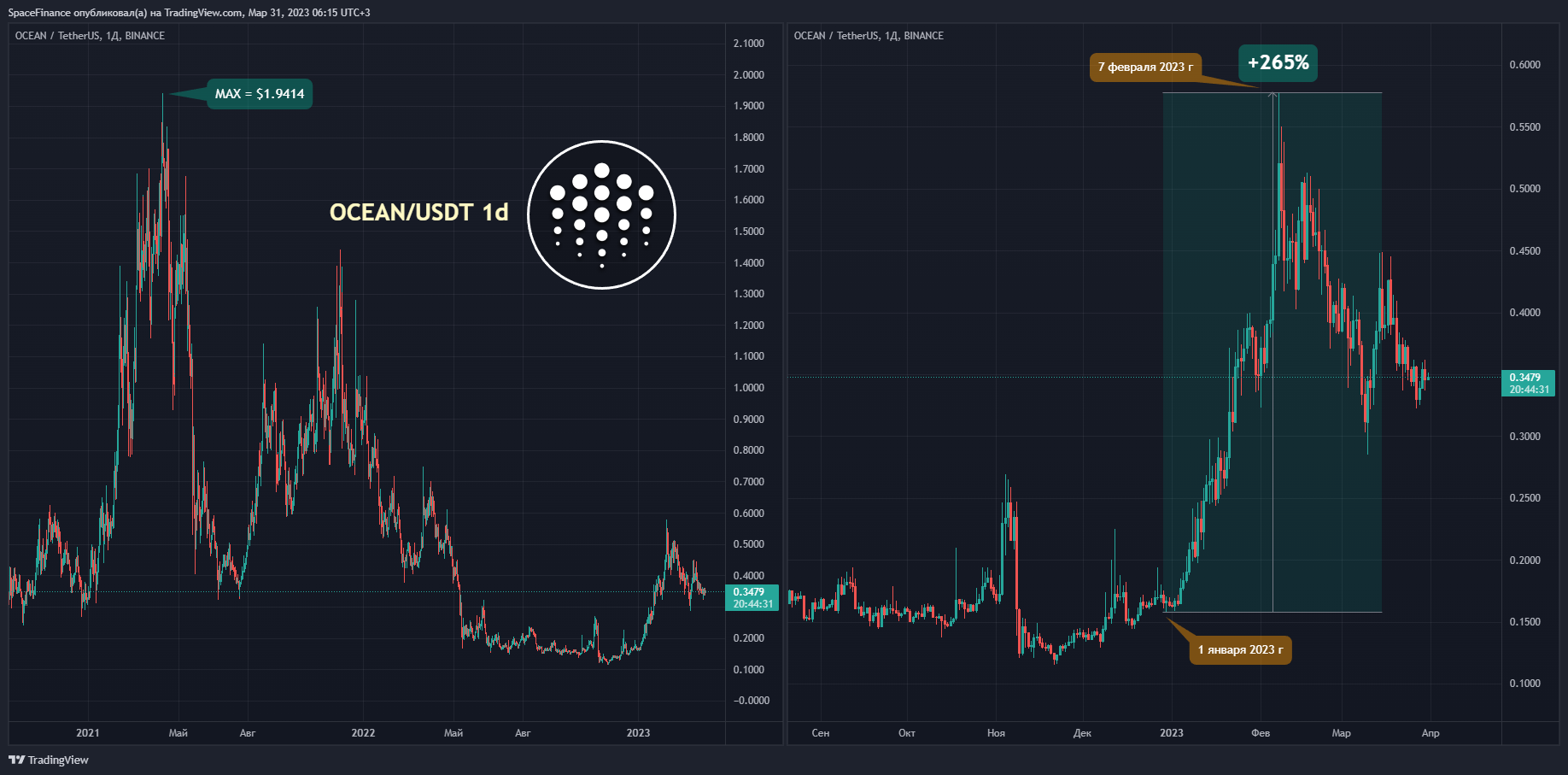The width and height of the screenshot is (1568, 775).
Task: Click the 'Фев' time axis label
Action: 1261,733
